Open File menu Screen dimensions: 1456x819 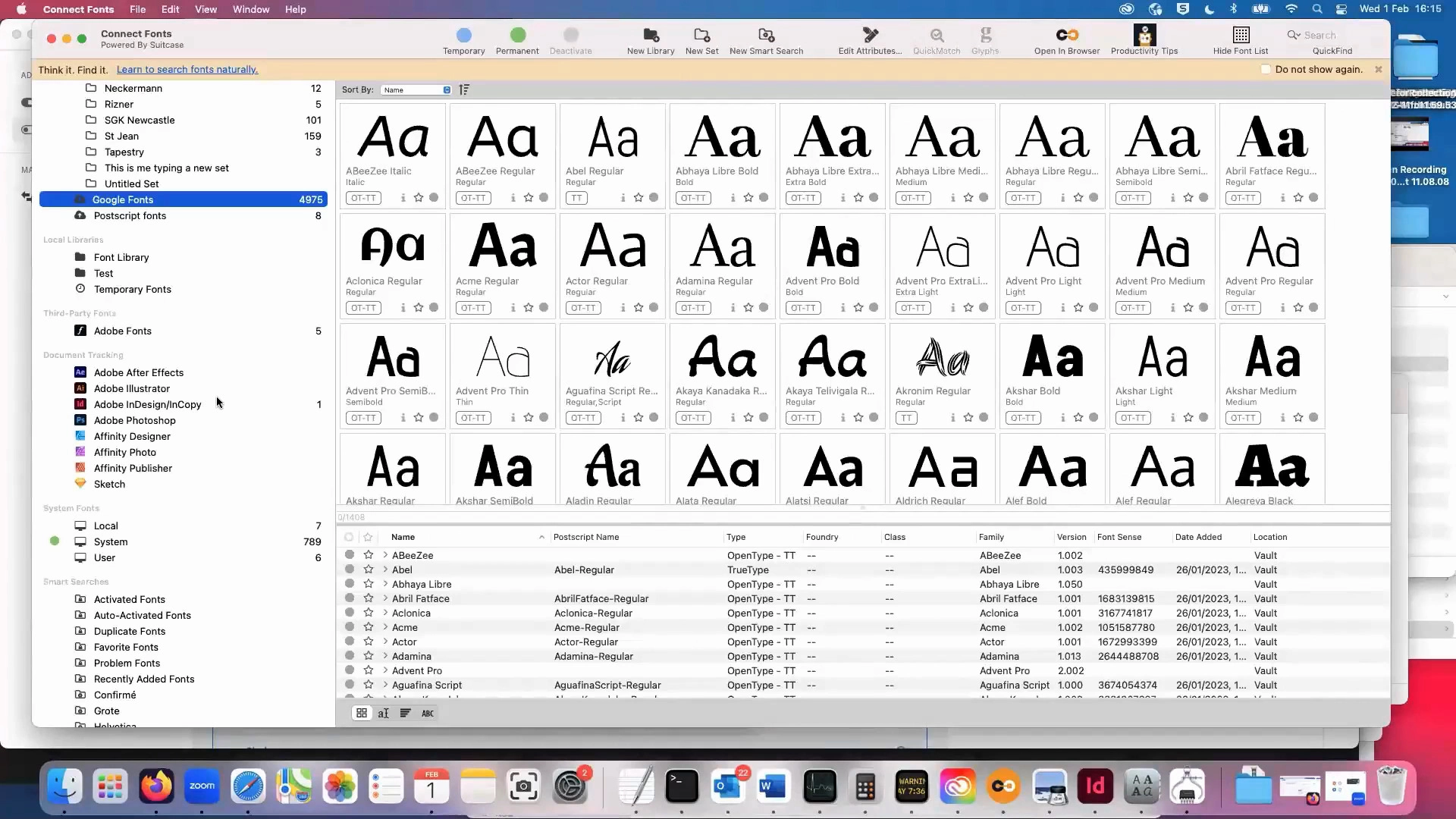[x=137, y=9]
